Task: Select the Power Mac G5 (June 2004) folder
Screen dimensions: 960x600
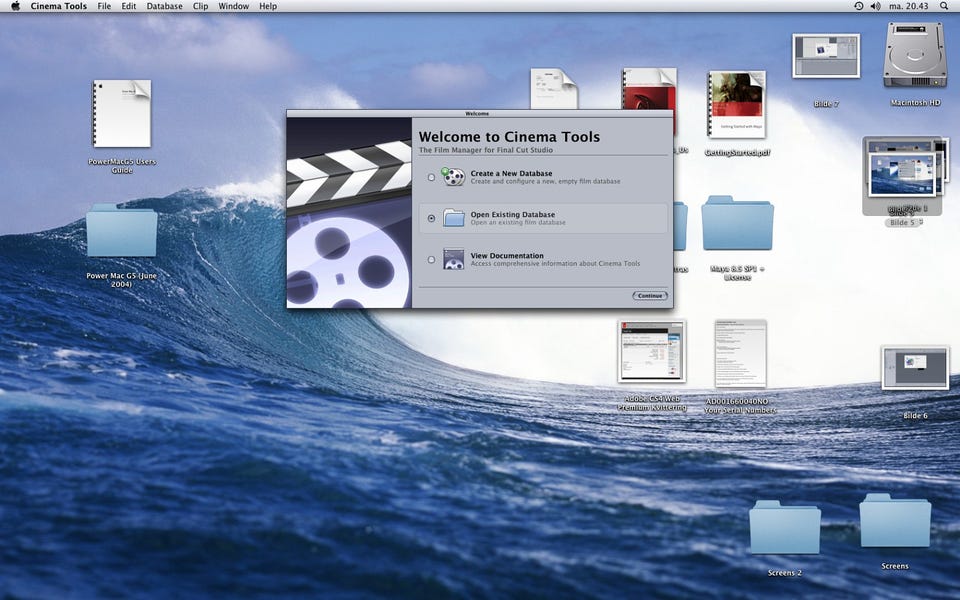Action: pos(121,231)
